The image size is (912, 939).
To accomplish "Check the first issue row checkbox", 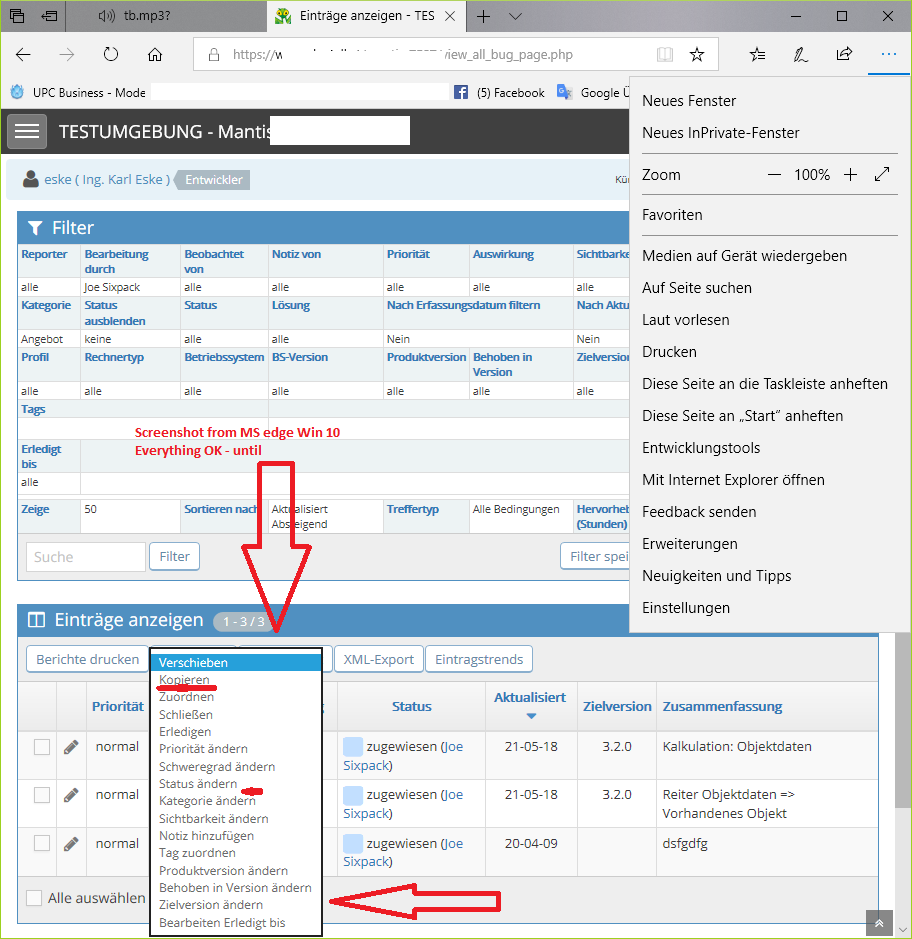I will click(42, 747).
